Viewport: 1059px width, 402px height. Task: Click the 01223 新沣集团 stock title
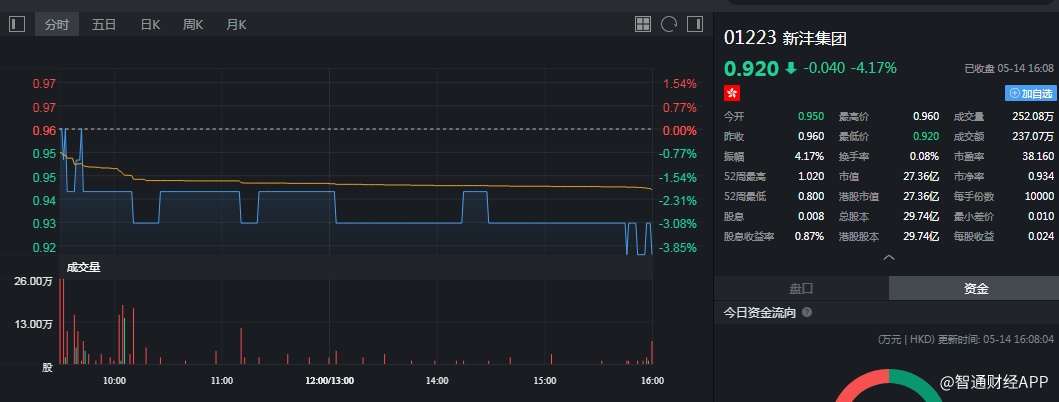pos(783,39)
